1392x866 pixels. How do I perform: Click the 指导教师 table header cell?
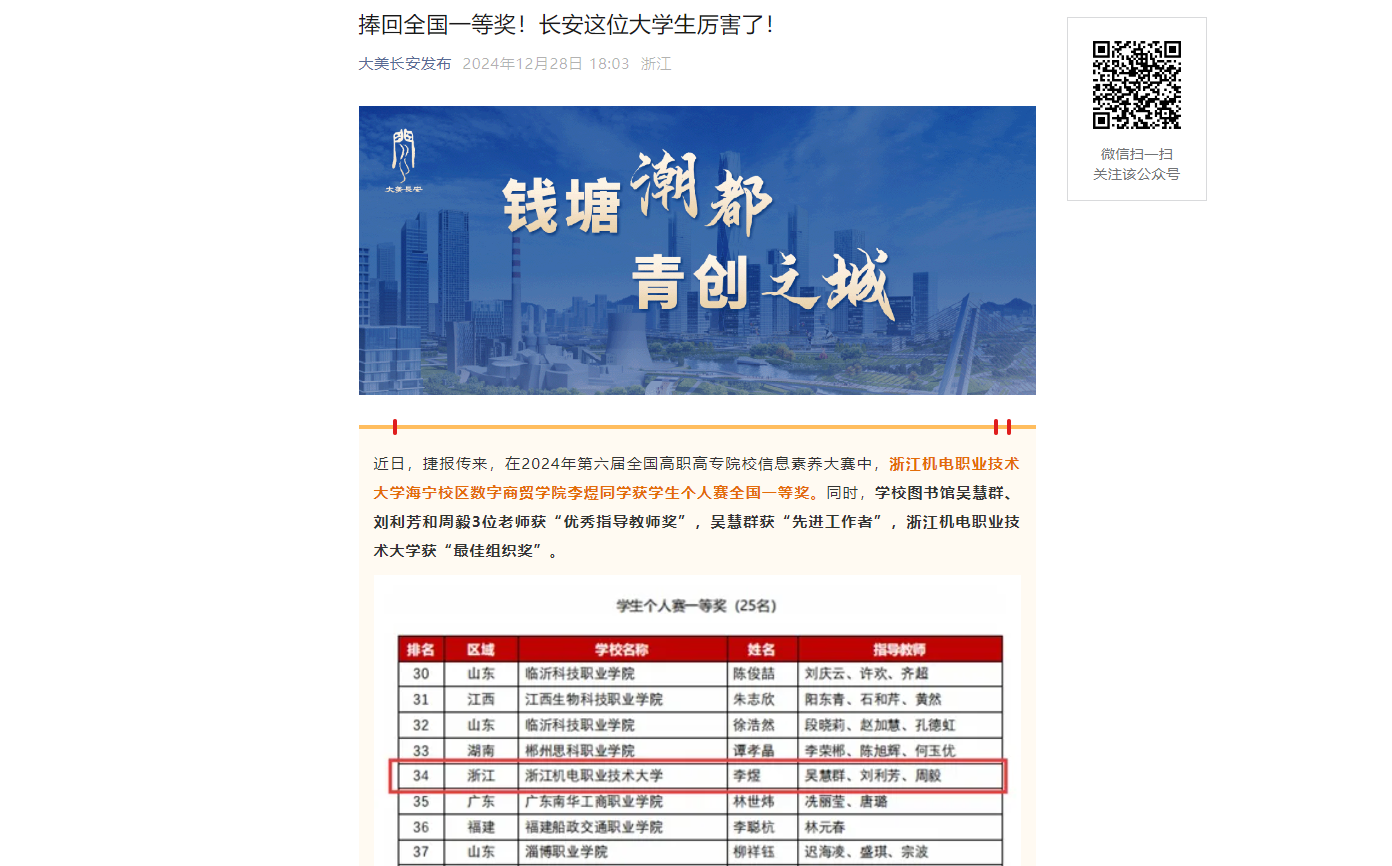coord(900,649)
